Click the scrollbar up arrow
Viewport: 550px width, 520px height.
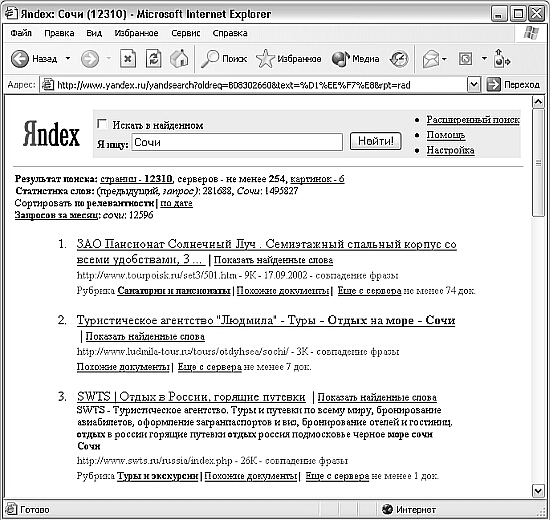538,102
